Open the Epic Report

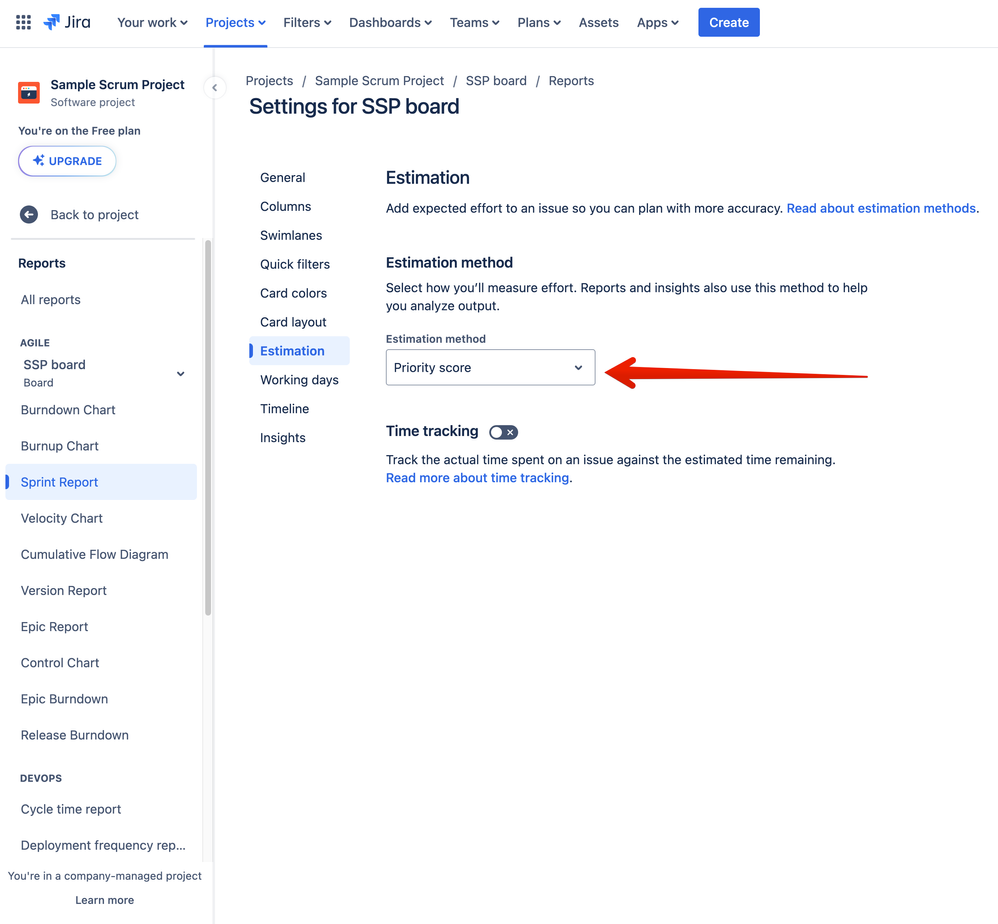(54, 627)
